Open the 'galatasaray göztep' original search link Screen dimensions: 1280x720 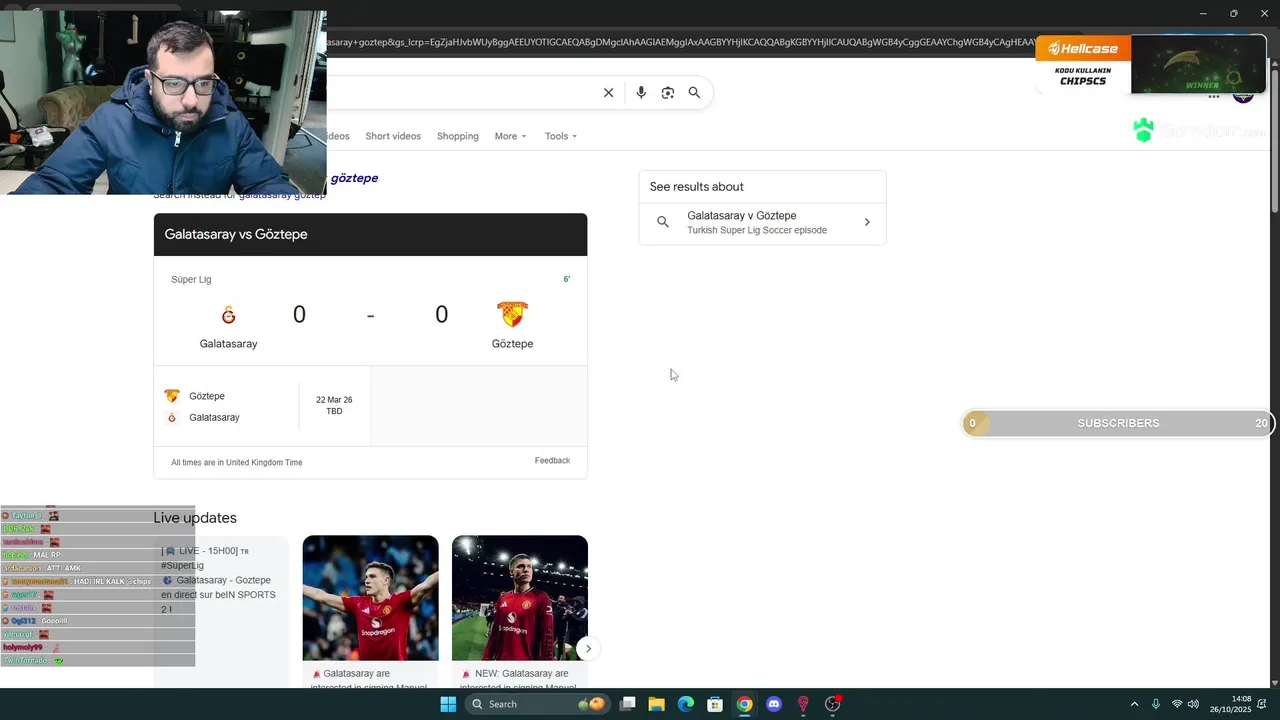pyautogui.click(x=282, y=195)
